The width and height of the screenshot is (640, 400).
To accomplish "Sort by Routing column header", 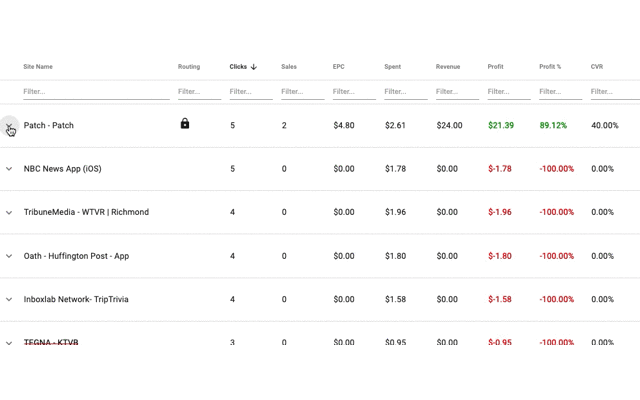I will pos(189,67).
